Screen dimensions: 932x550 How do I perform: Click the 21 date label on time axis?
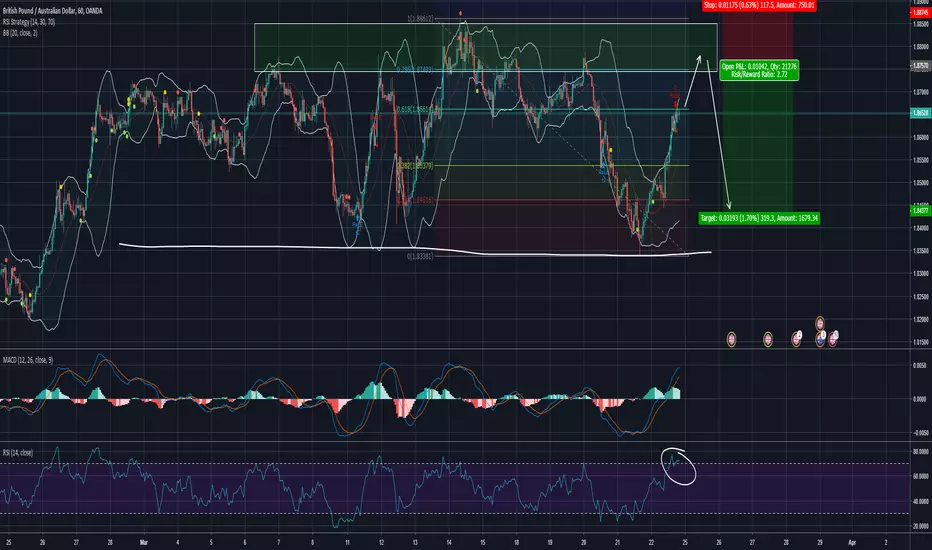click(617, 542)
